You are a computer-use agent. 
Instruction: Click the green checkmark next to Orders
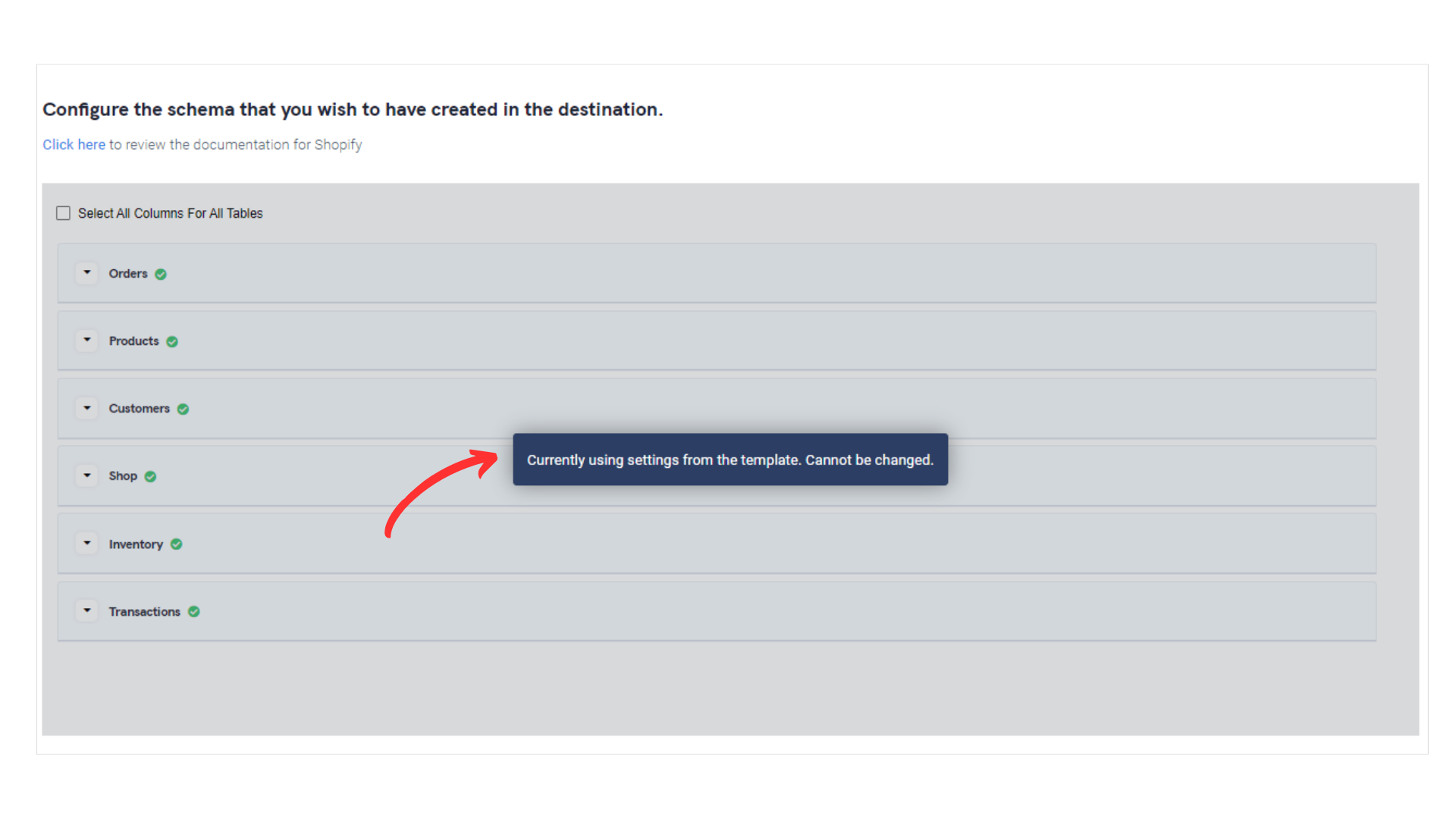pos(161,275)
